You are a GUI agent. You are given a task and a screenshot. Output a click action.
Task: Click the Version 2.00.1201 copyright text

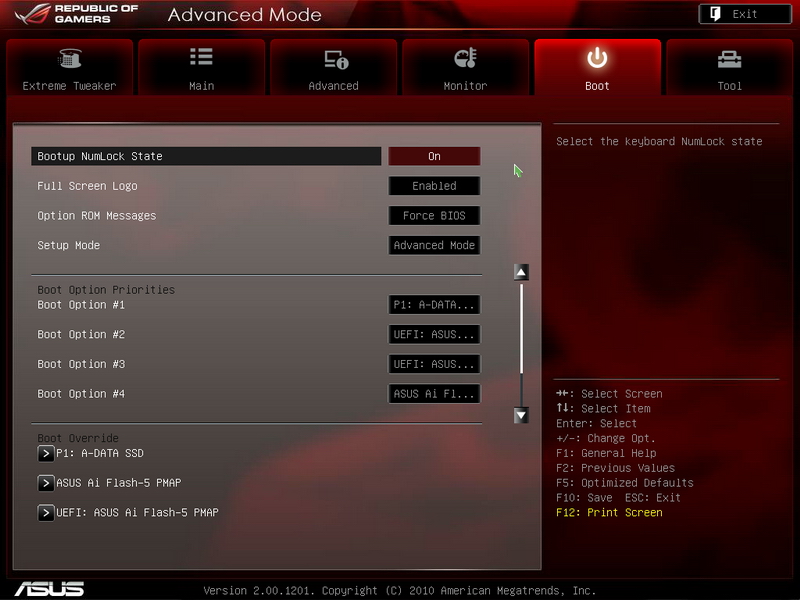[x=399, y=590]
